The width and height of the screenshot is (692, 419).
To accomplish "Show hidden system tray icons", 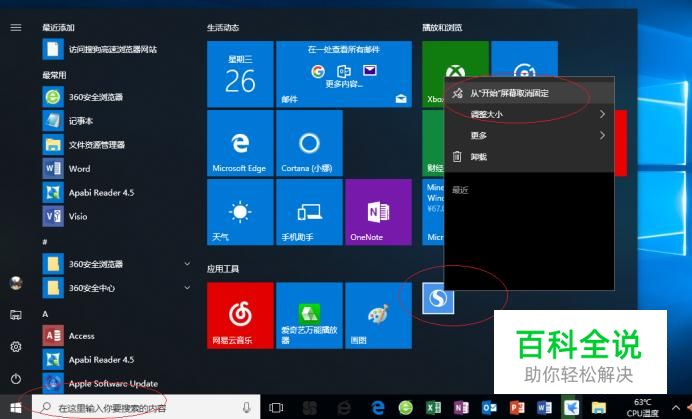I will coord(676,407).
